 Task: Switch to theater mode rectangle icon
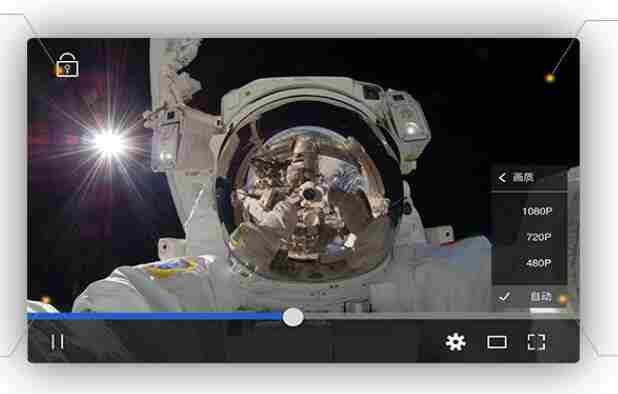(x=497, y=342)
